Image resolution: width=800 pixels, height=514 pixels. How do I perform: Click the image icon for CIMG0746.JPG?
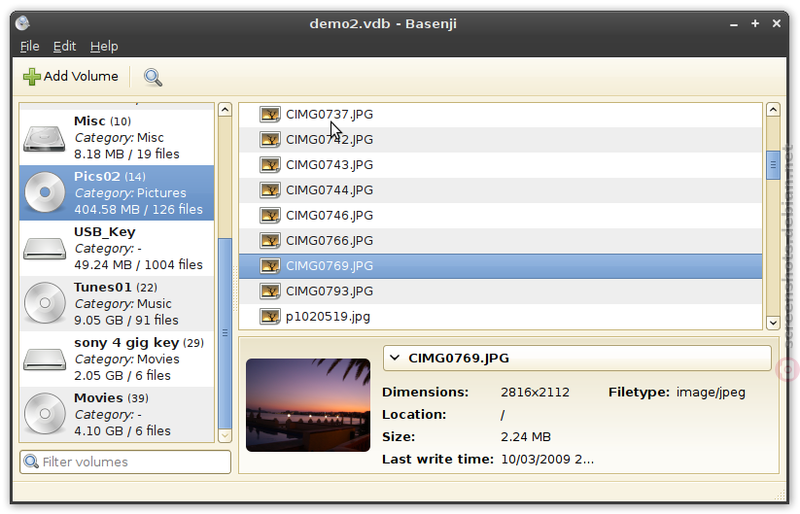click(270, 215)
